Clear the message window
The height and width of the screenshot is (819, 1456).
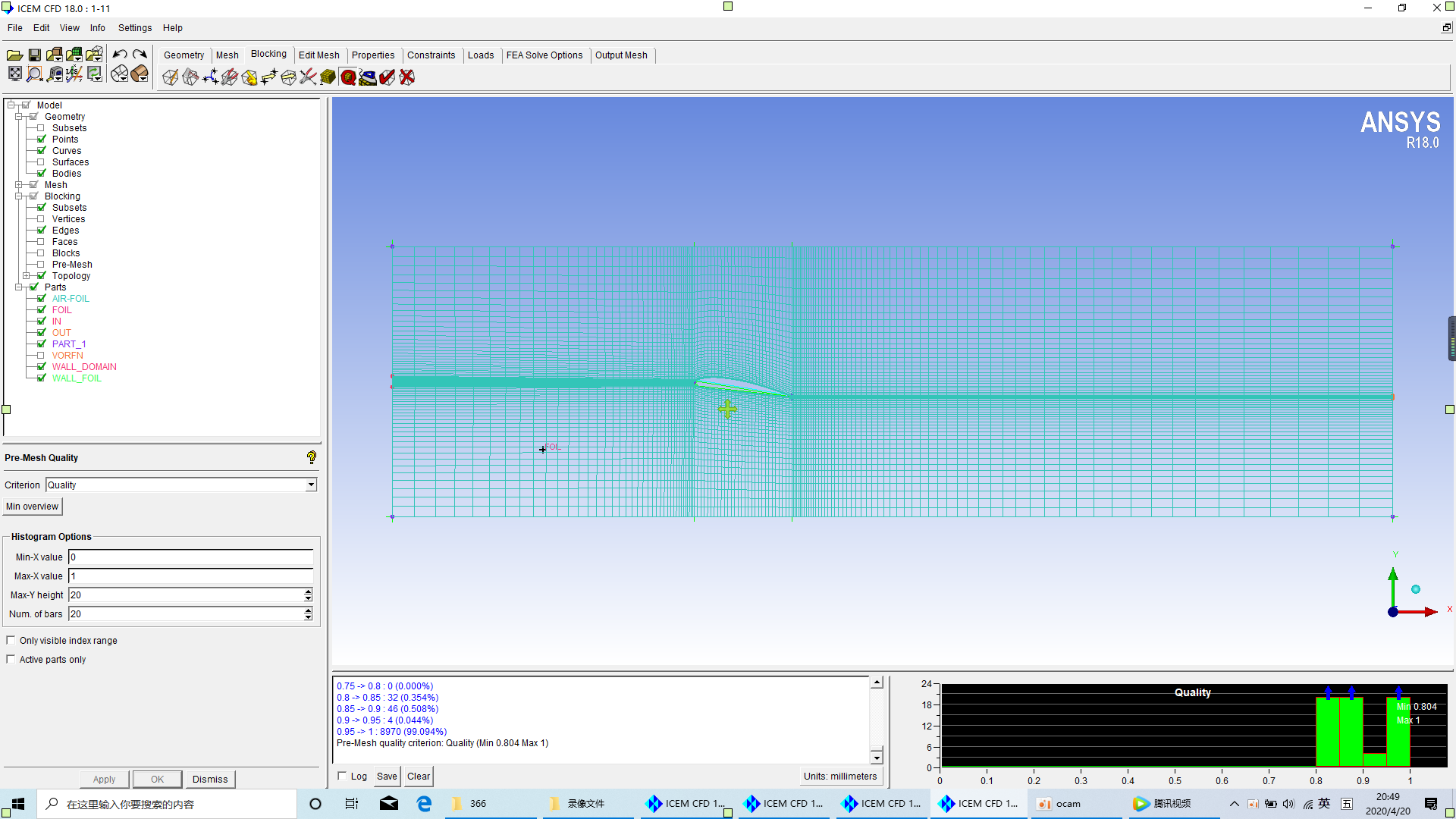[419, 777]
